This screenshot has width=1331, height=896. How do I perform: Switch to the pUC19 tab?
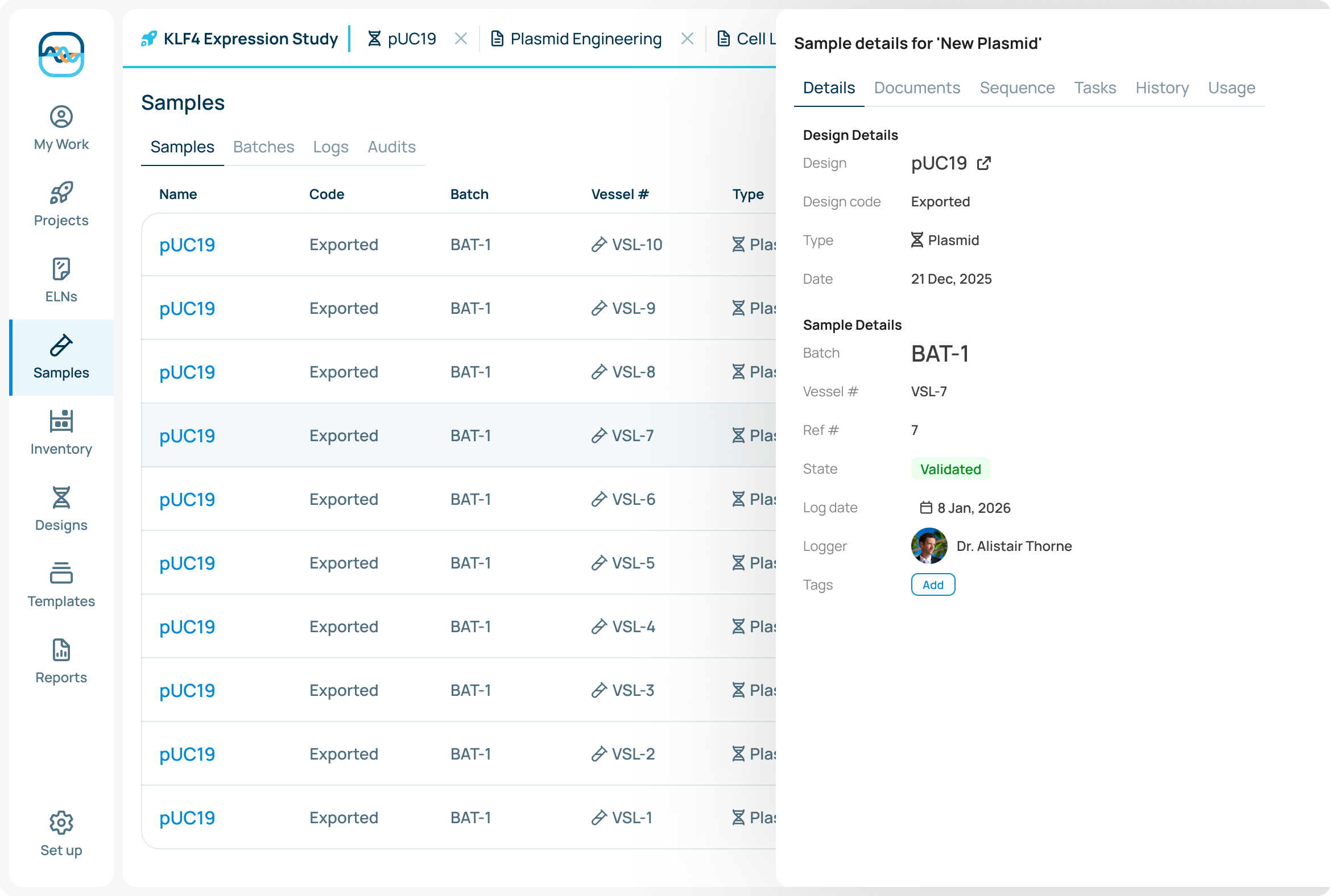pos(402,39)
